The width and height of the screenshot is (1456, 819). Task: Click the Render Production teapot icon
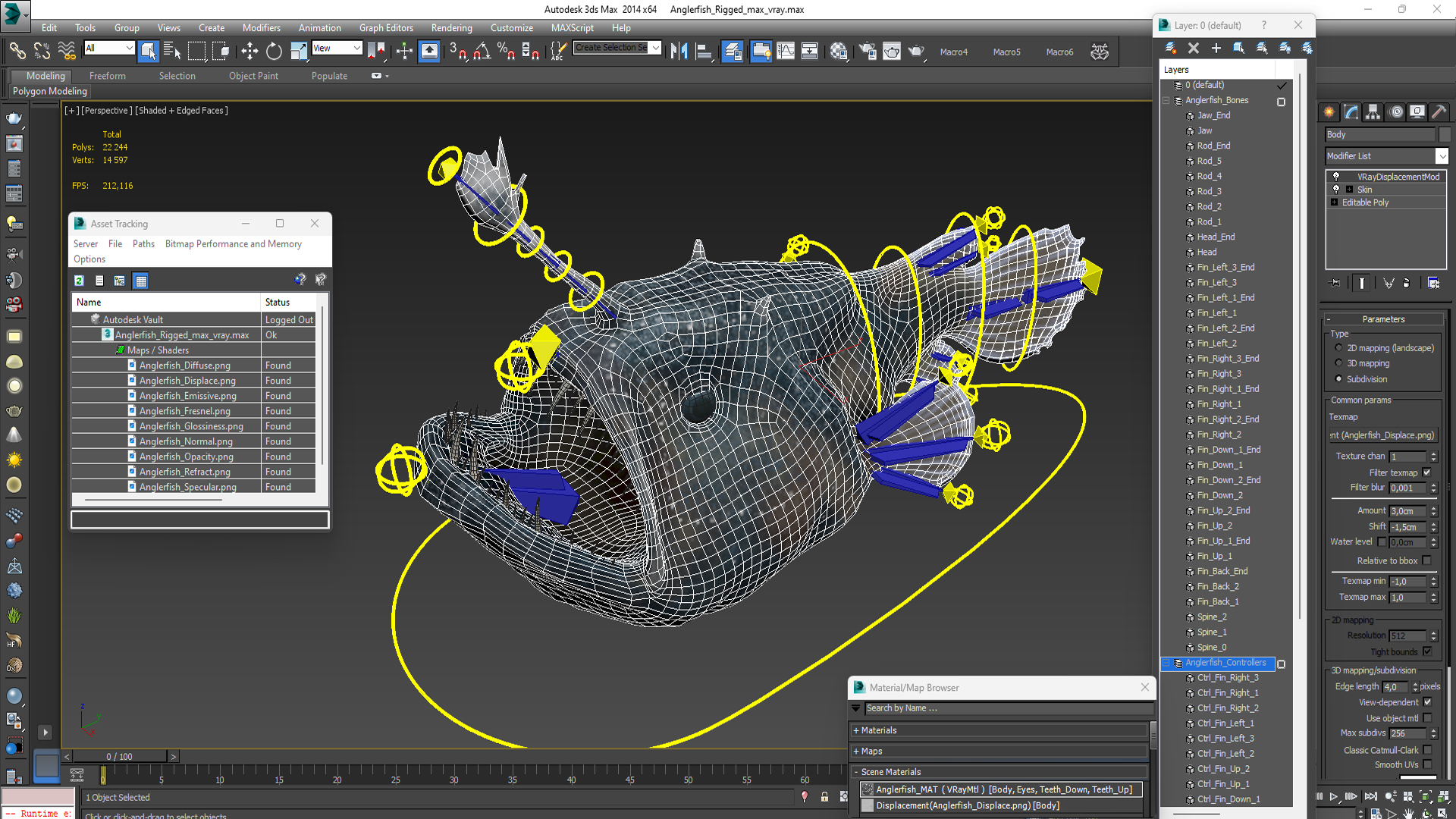pos(916,51)
